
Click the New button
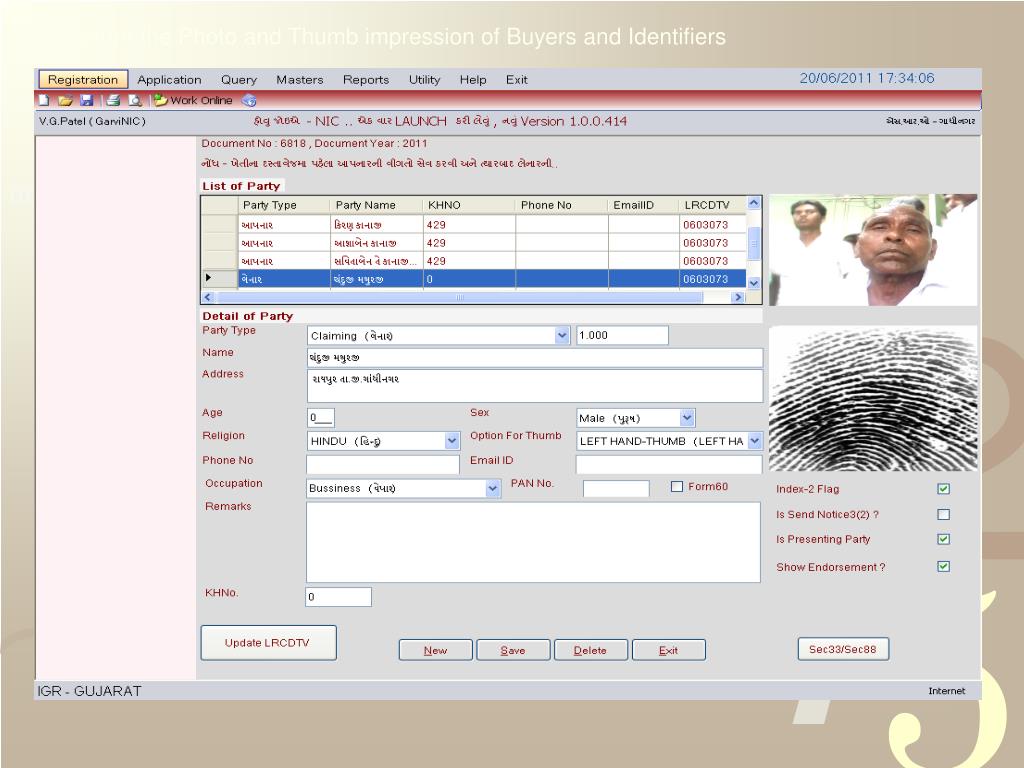tap(436, 650)
